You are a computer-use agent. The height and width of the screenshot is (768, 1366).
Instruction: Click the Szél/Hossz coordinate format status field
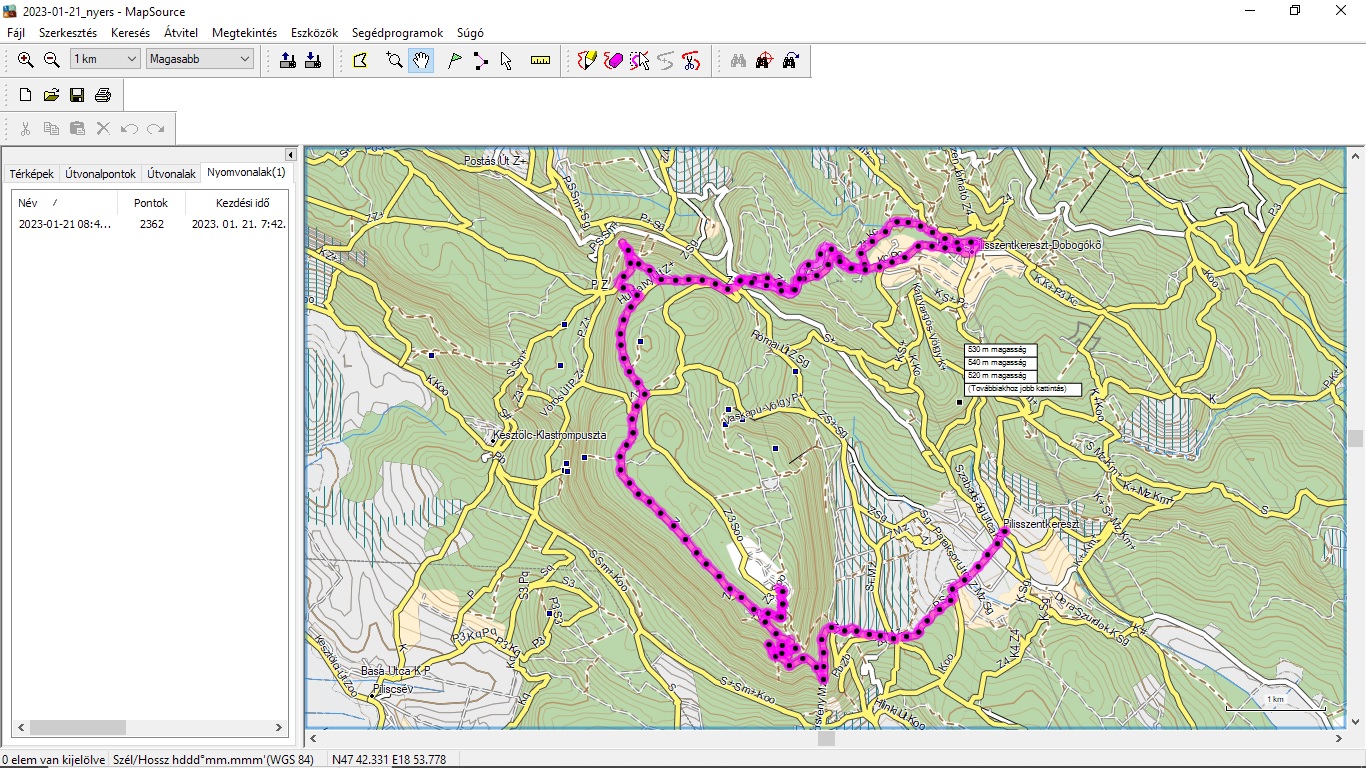click(215, 760)
